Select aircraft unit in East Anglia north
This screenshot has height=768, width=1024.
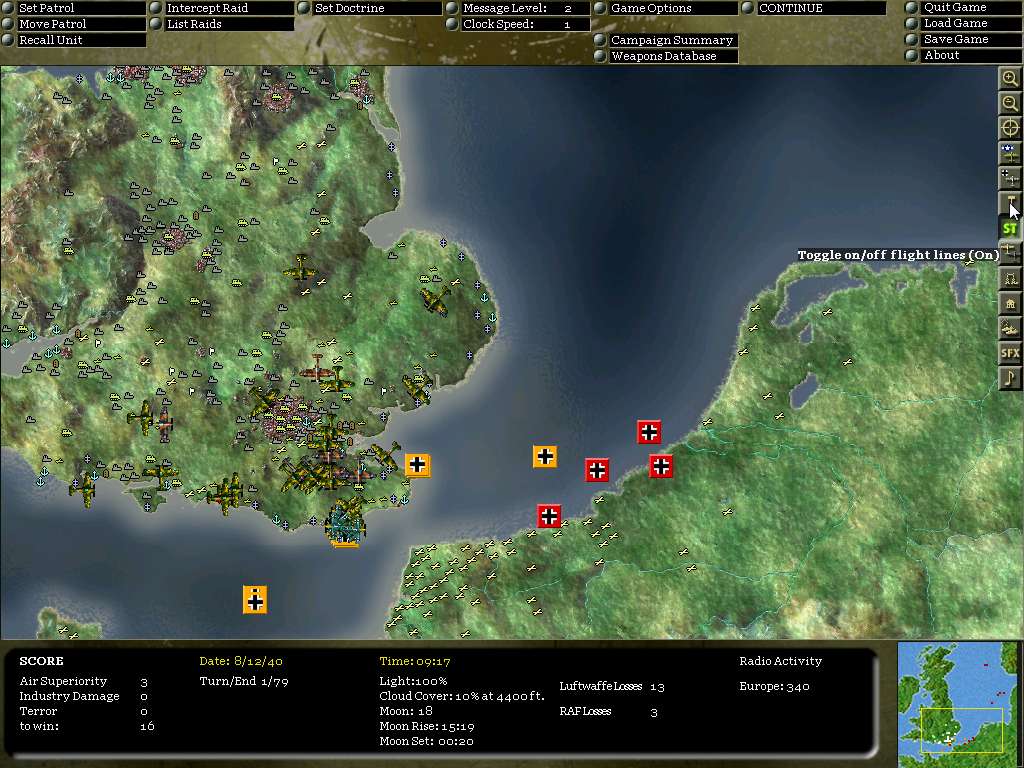click(436, 300)
